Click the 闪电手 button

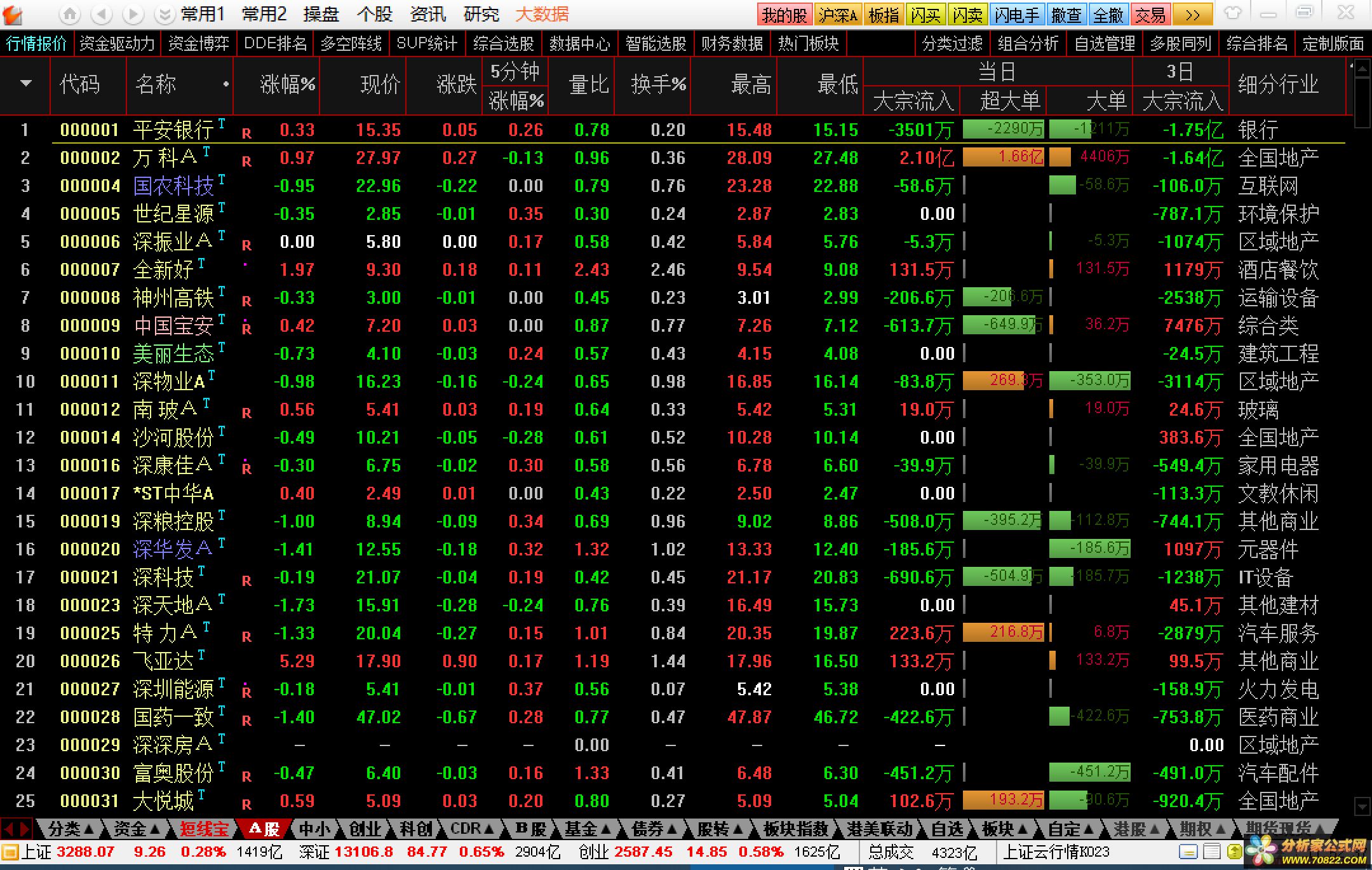(1017, 14)
